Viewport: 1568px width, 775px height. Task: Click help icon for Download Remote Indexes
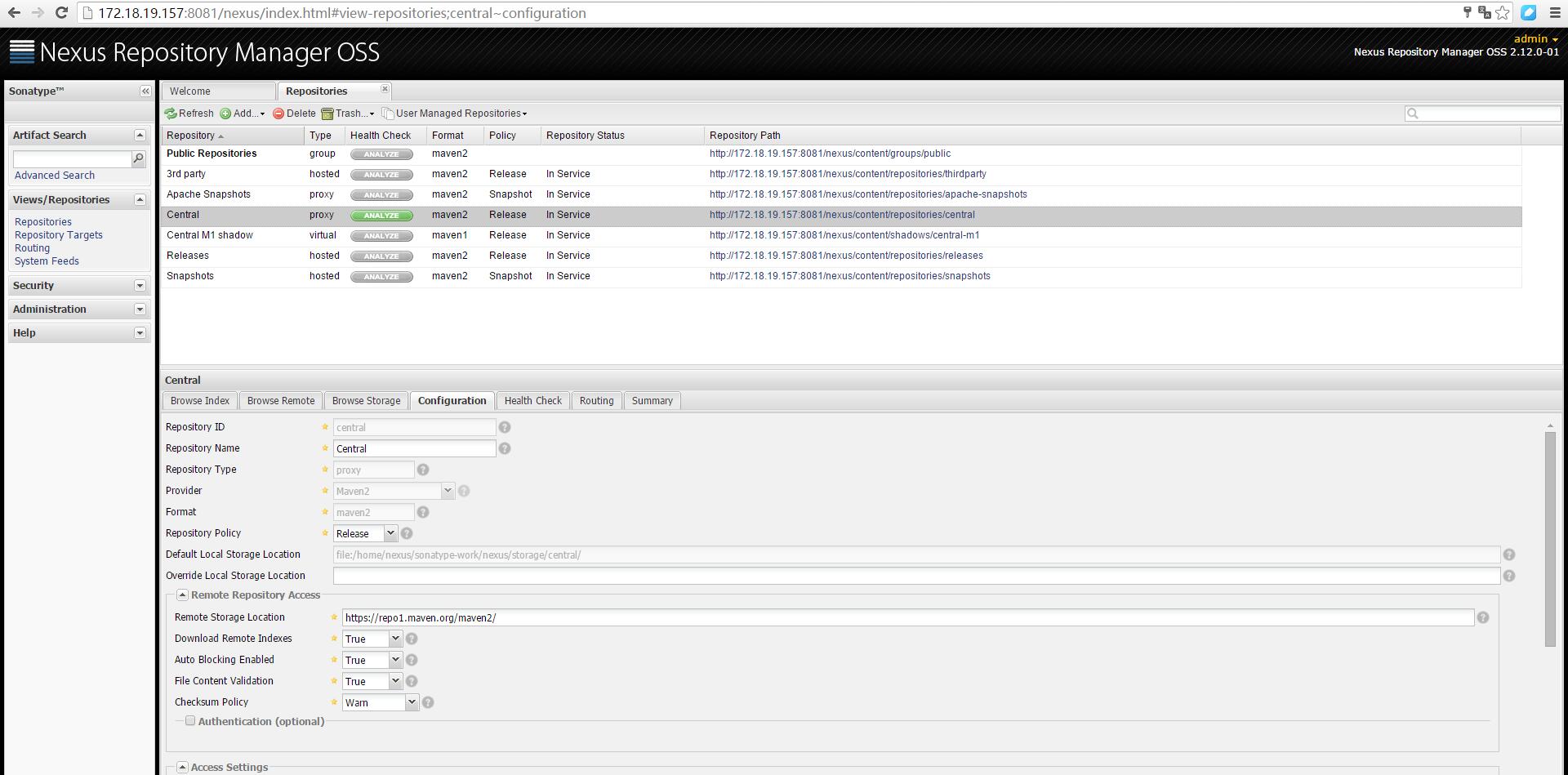tap(412, 639)
